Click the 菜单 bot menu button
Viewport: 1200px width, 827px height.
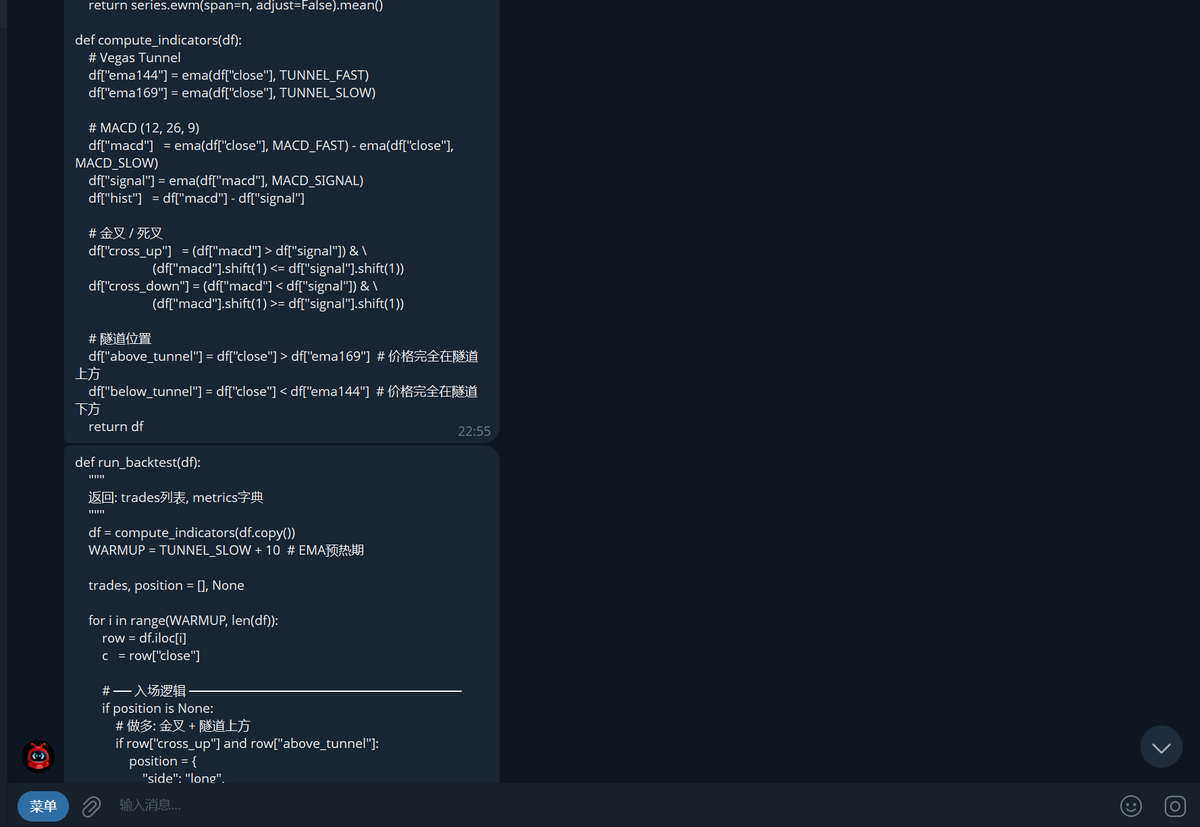[43, 806]
